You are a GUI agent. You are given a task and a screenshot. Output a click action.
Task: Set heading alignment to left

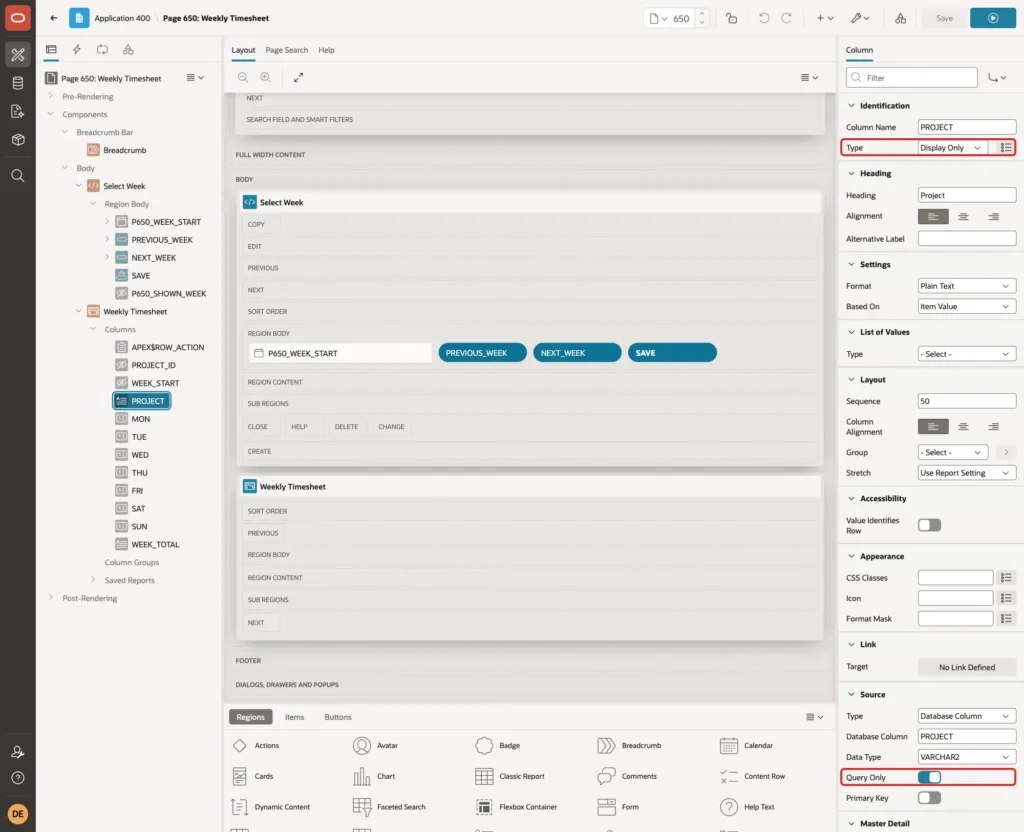[x=933, y=216]
